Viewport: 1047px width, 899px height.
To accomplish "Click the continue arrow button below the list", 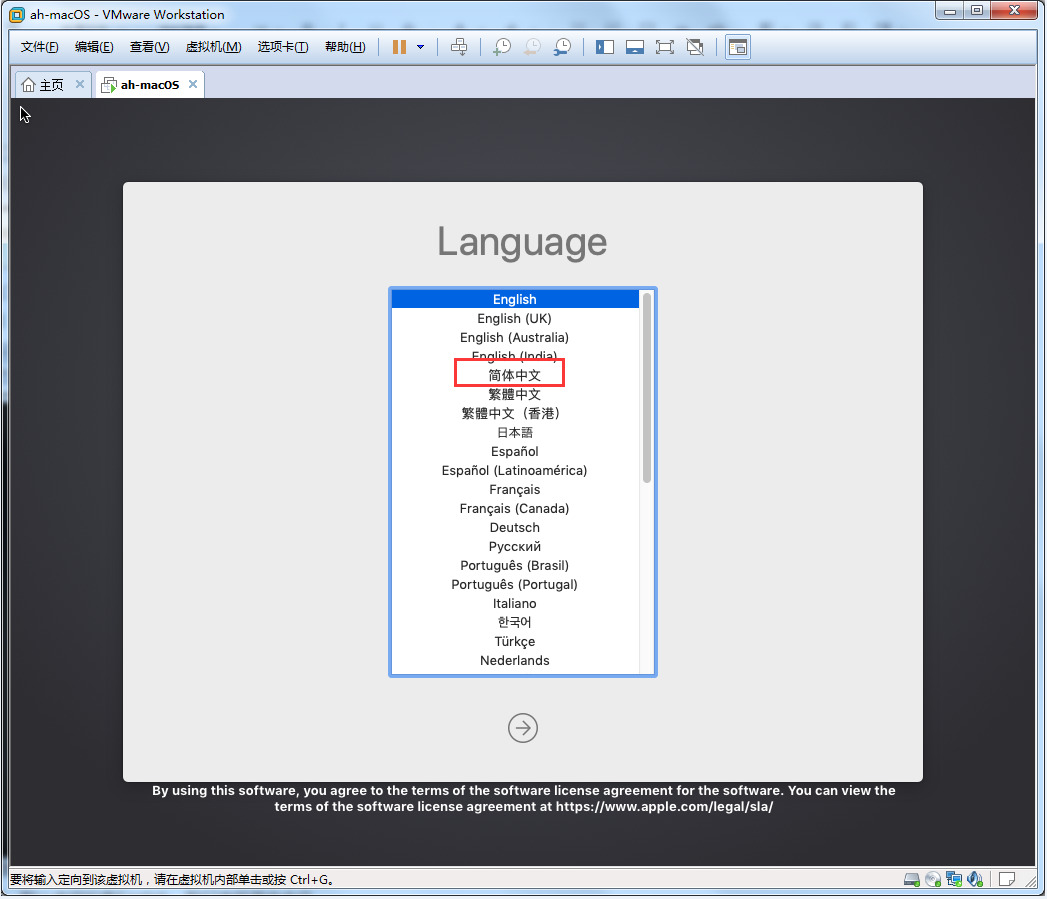I will [522, 728].
